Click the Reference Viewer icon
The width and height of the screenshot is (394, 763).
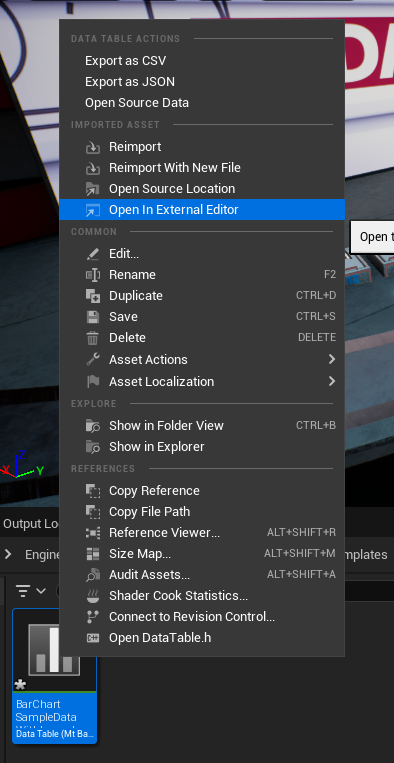pyautogui.click(x=92, y=533)
